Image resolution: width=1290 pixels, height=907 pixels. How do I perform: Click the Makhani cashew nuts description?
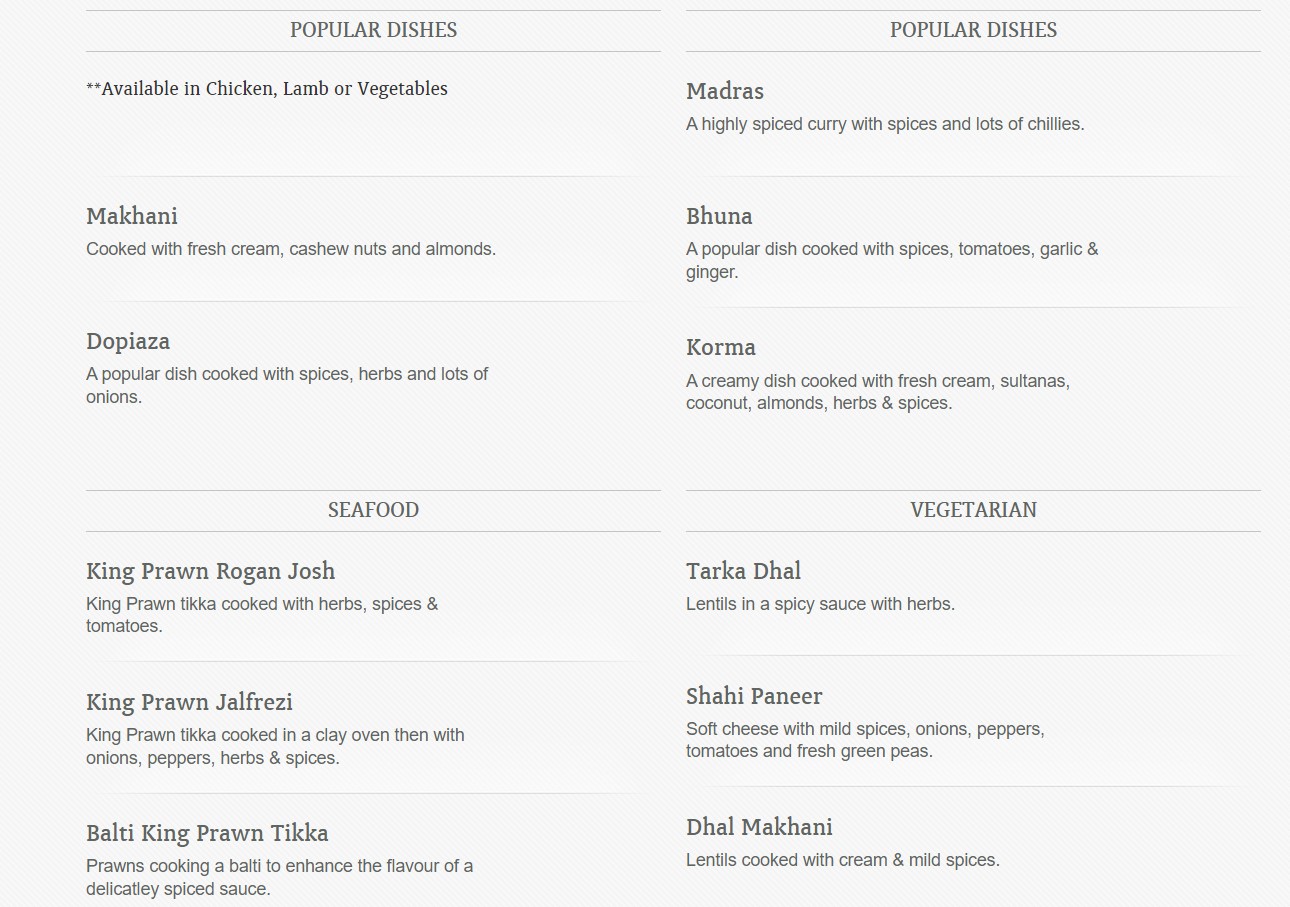pos(291,249)
